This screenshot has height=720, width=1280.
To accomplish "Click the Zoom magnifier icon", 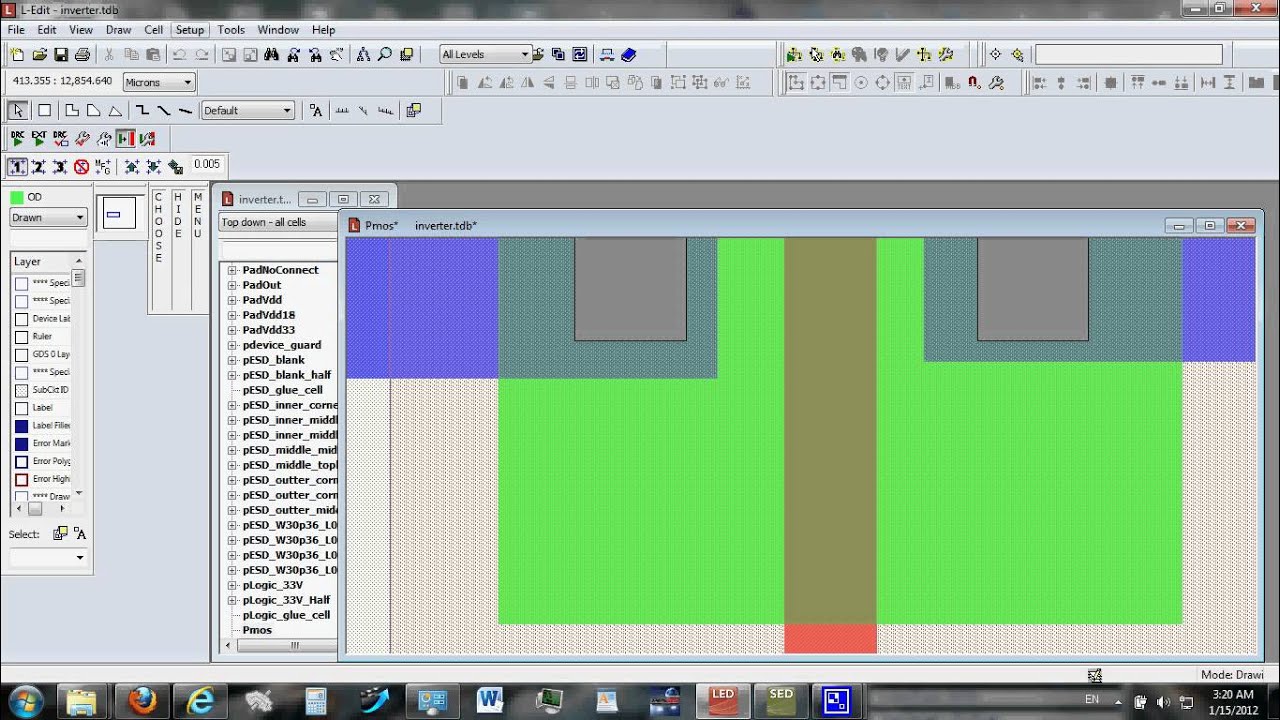I will click(x=384, y=55).
